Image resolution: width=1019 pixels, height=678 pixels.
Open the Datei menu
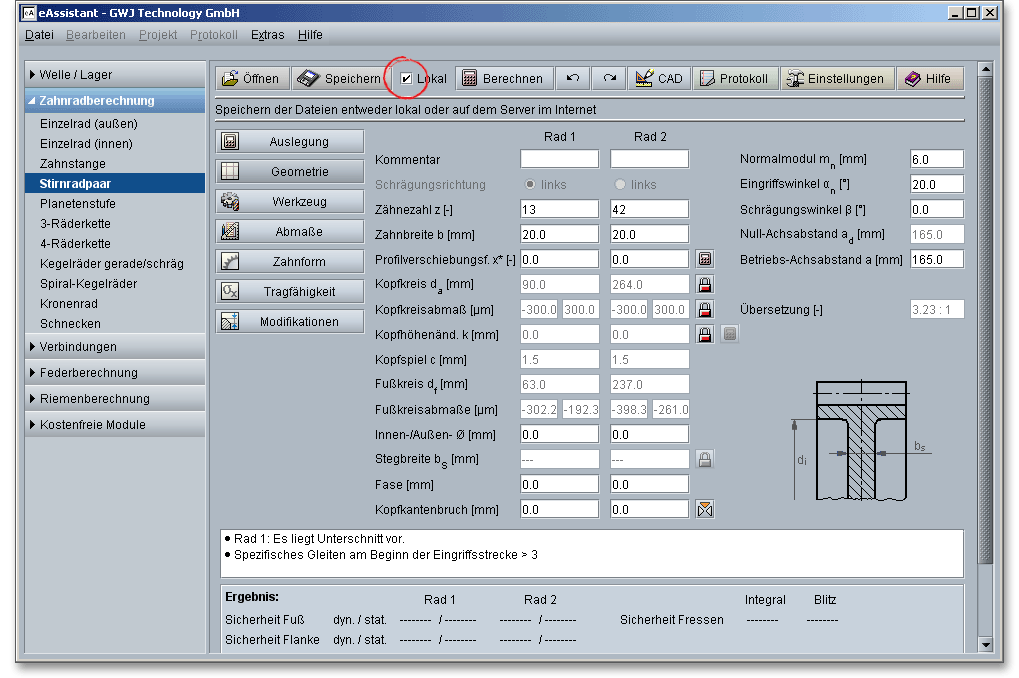39,35
